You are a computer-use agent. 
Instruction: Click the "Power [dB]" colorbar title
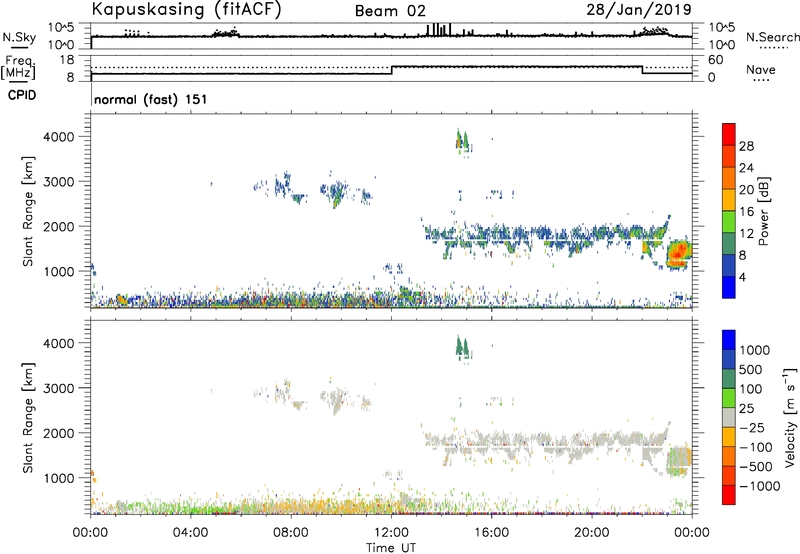click(x=763, y=211)
